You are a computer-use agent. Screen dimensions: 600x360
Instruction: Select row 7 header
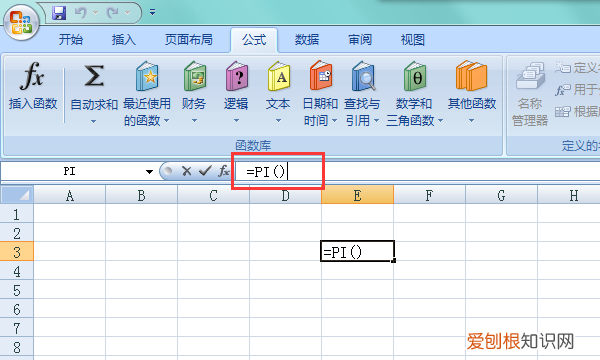(17, 327)
